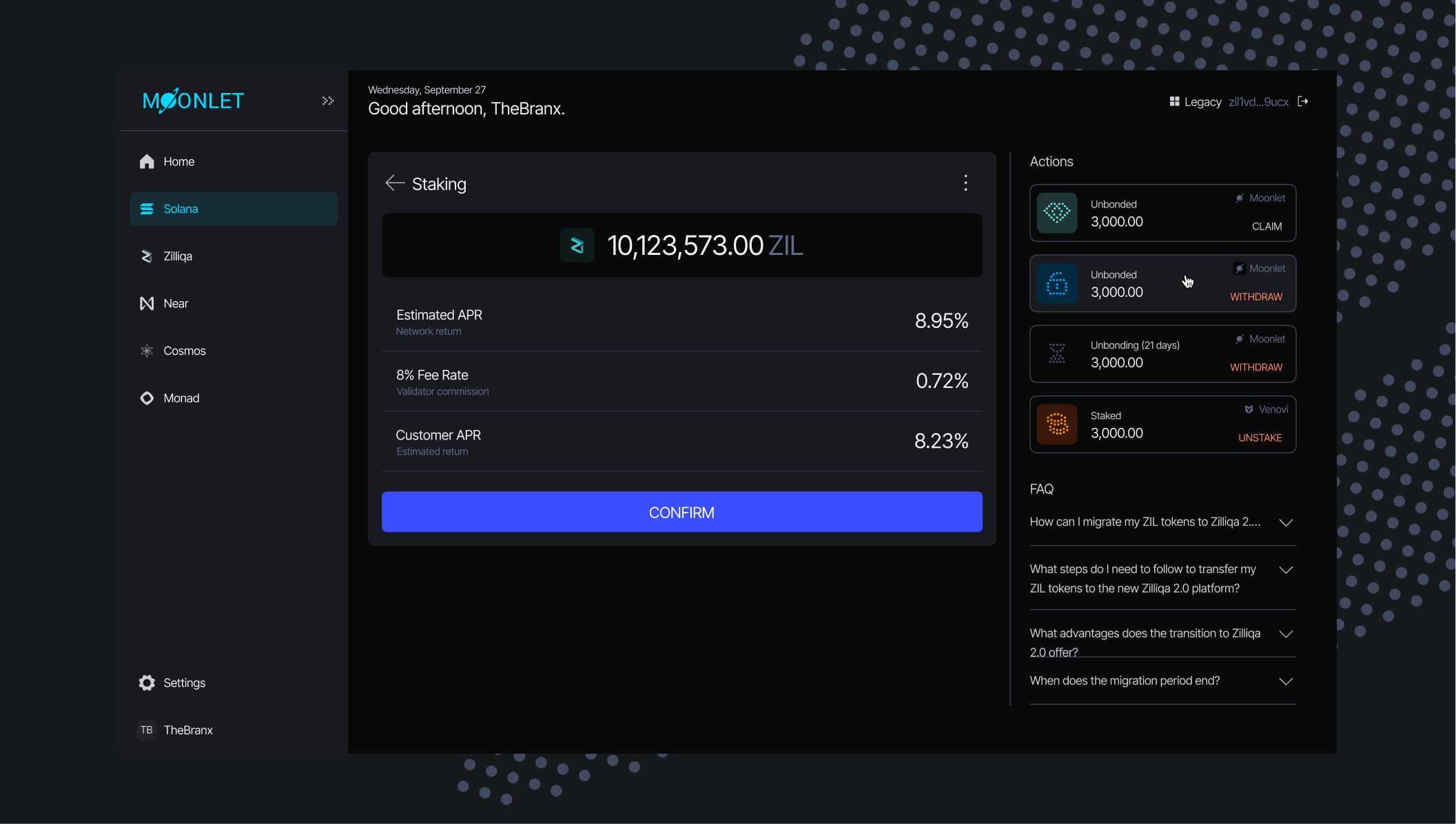Click UNSTAKE on the Venovi staked card
Image resolution: width=1456 pixels, height=824 pixels.
coord(1260,438)
